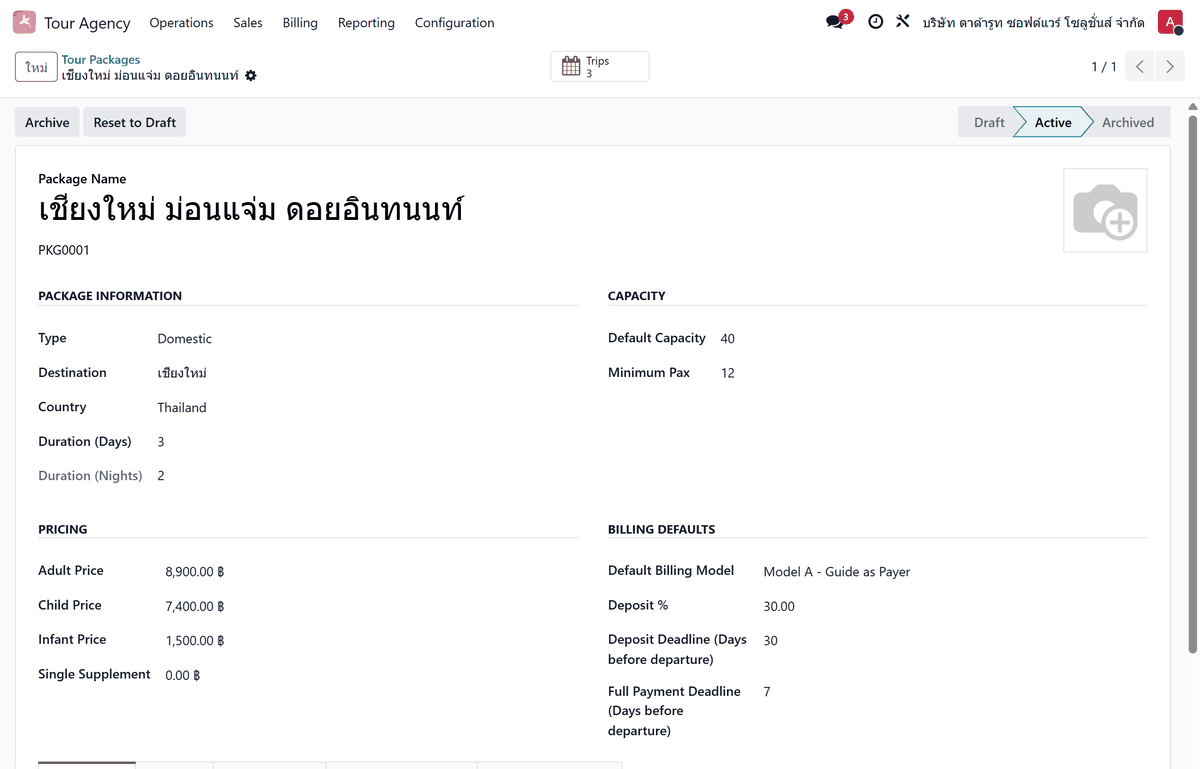
Task: Click the gear actions icon beside record title
Action: pos(251,76)
